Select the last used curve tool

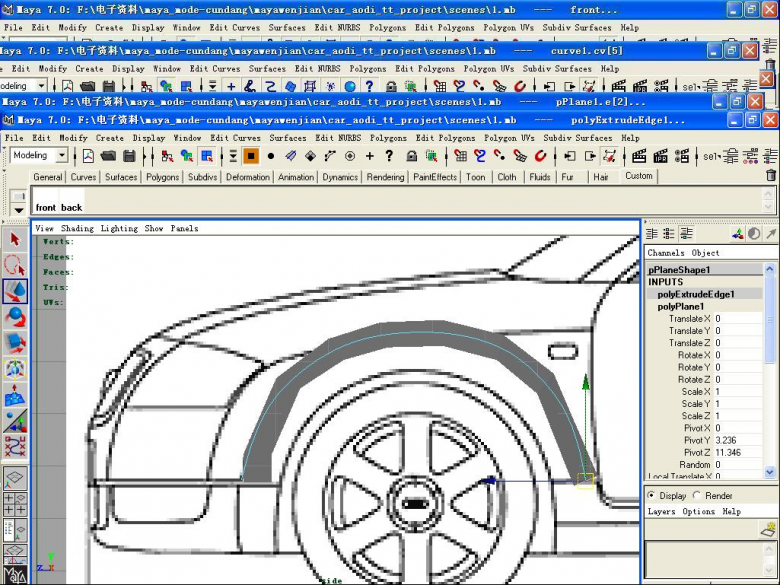point(15,447)
